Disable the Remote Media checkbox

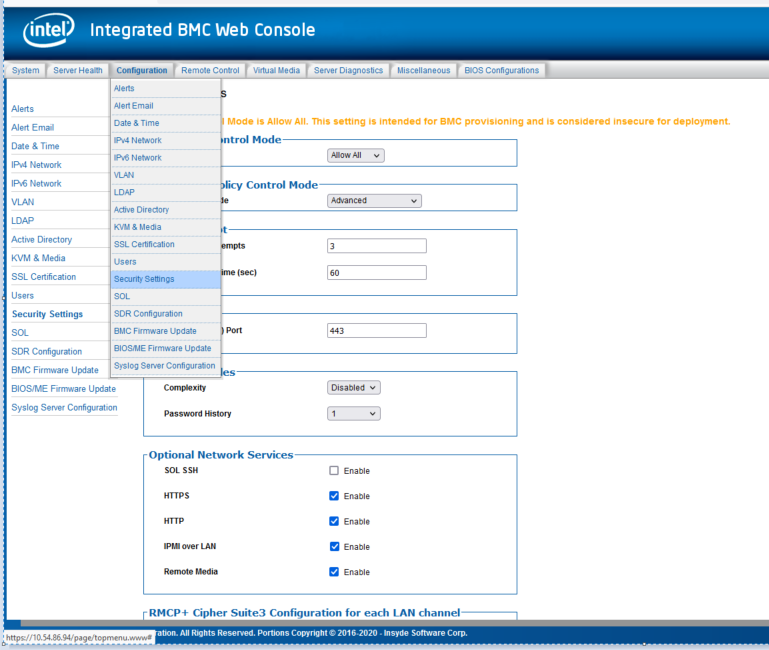[x=334, y=572]
